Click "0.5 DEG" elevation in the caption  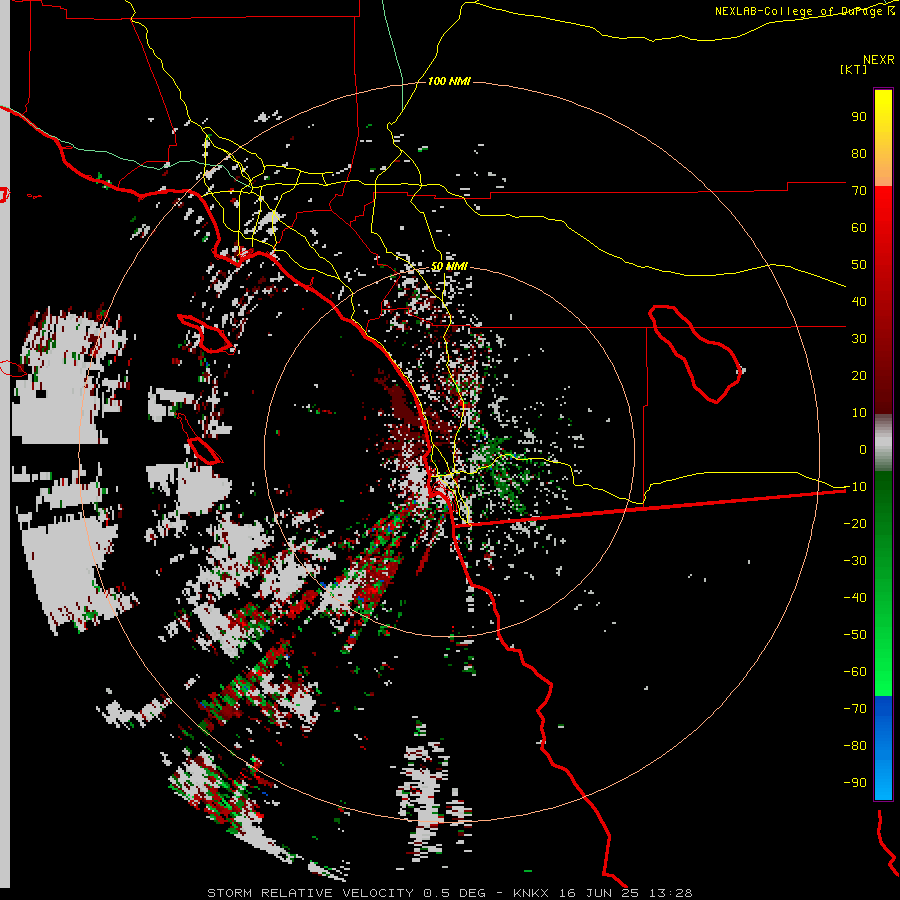(x=454, y=893)
